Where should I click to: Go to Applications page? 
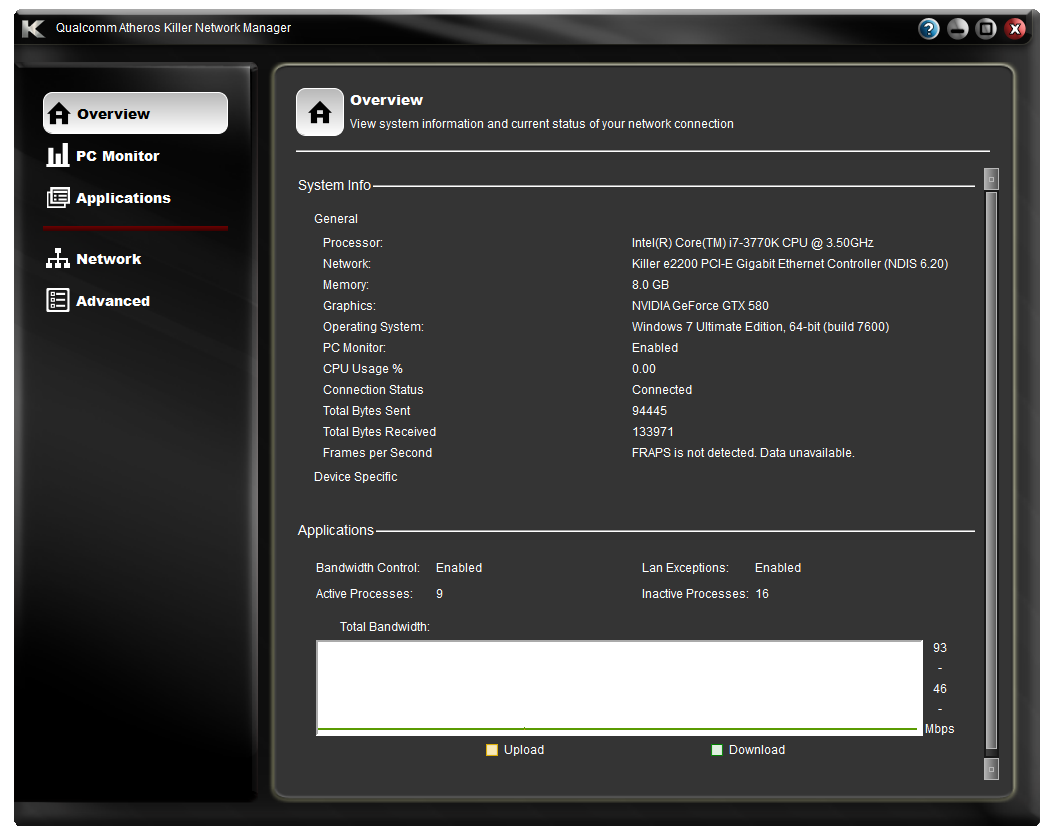pyautogui.click(x=123, y=198)
